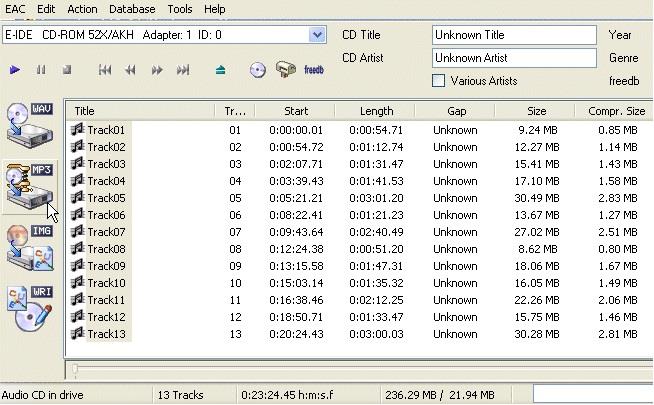The image size is (654, 405).
Task: Click the MP3 copy compressed icon
Action: coord(29,185)
